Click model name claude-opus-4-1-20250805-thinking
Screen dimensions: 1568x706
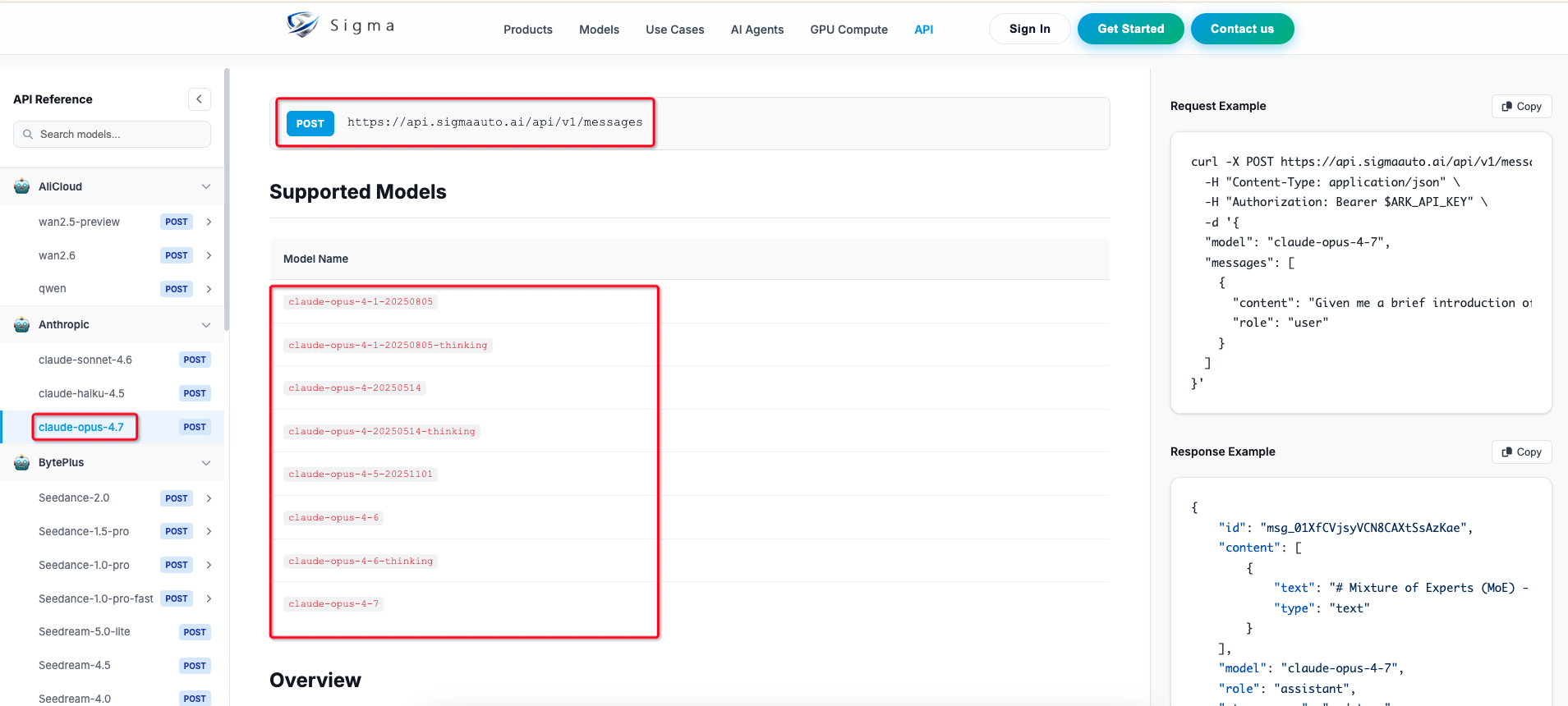coord(388,346)
